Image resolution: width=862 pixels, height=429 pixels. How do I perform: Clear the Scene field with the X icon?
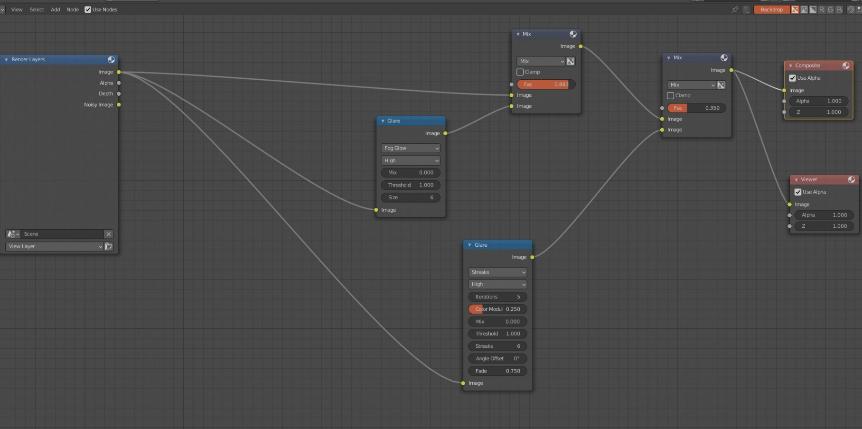pos(109,234)
